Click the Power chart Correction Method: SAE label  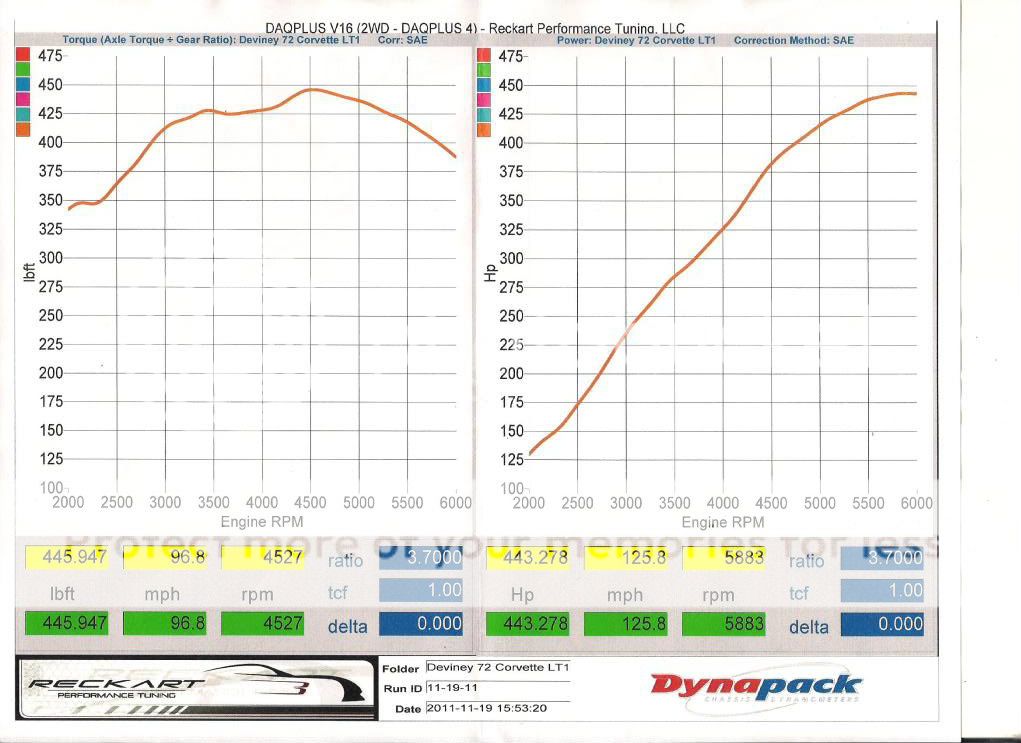(793, 41)
